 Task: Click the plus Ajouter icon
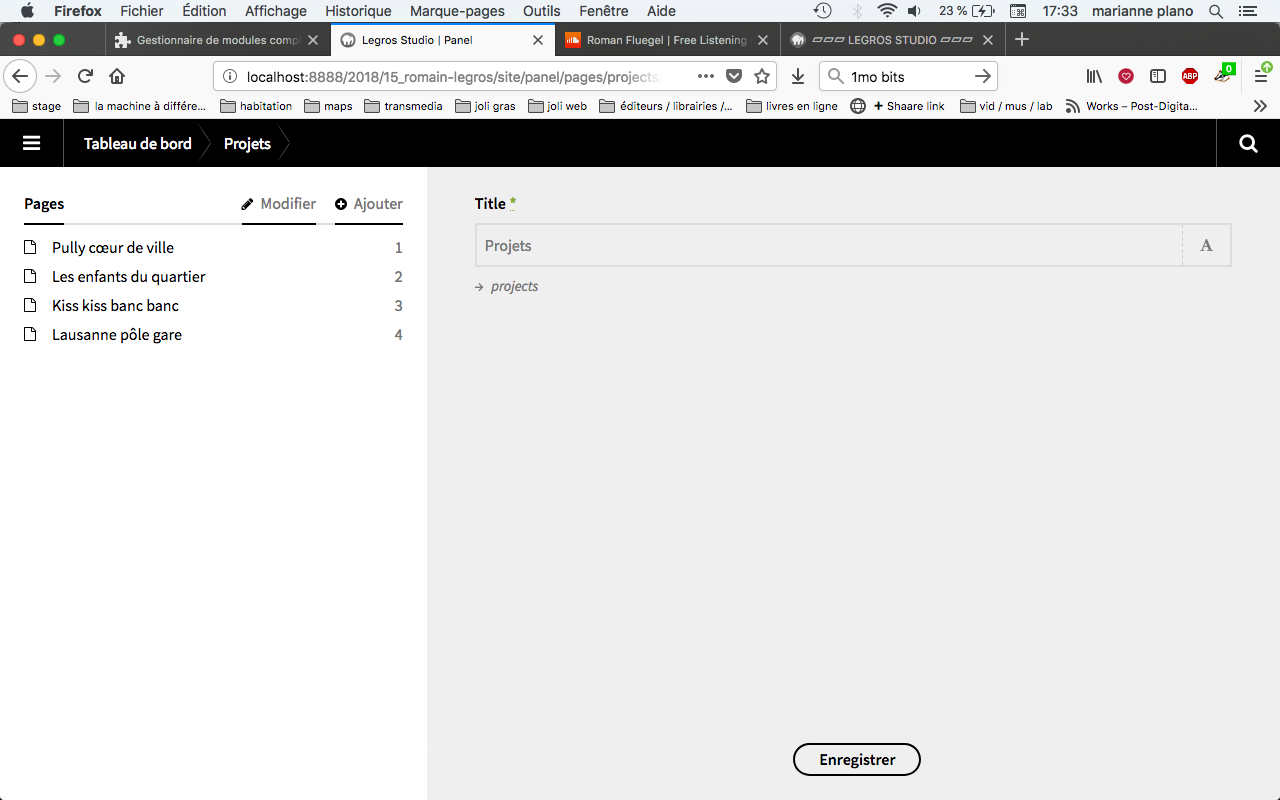click(x=341, y=204)
